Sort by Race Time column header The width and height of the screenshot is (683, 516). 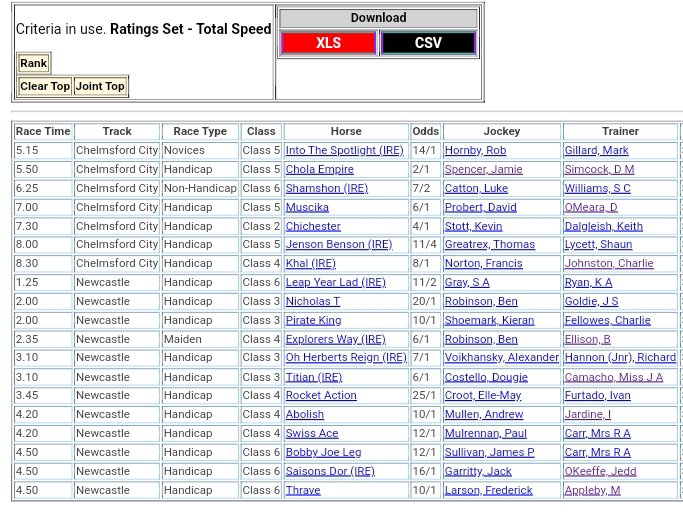click(43, 131)
